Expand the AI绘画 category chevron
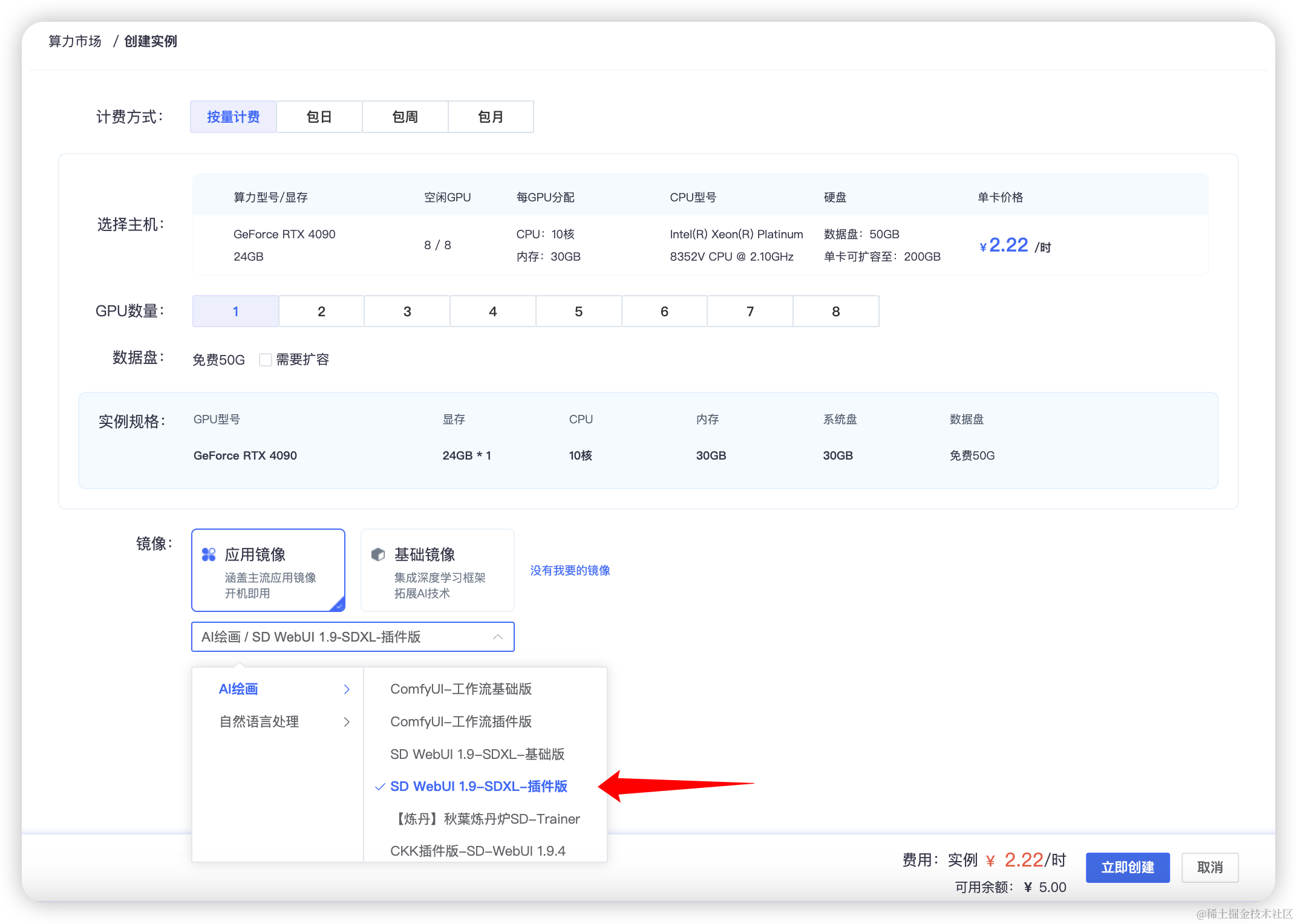Image resolution: width=1297 pixels, height=924 pixels. click(347, 689)
